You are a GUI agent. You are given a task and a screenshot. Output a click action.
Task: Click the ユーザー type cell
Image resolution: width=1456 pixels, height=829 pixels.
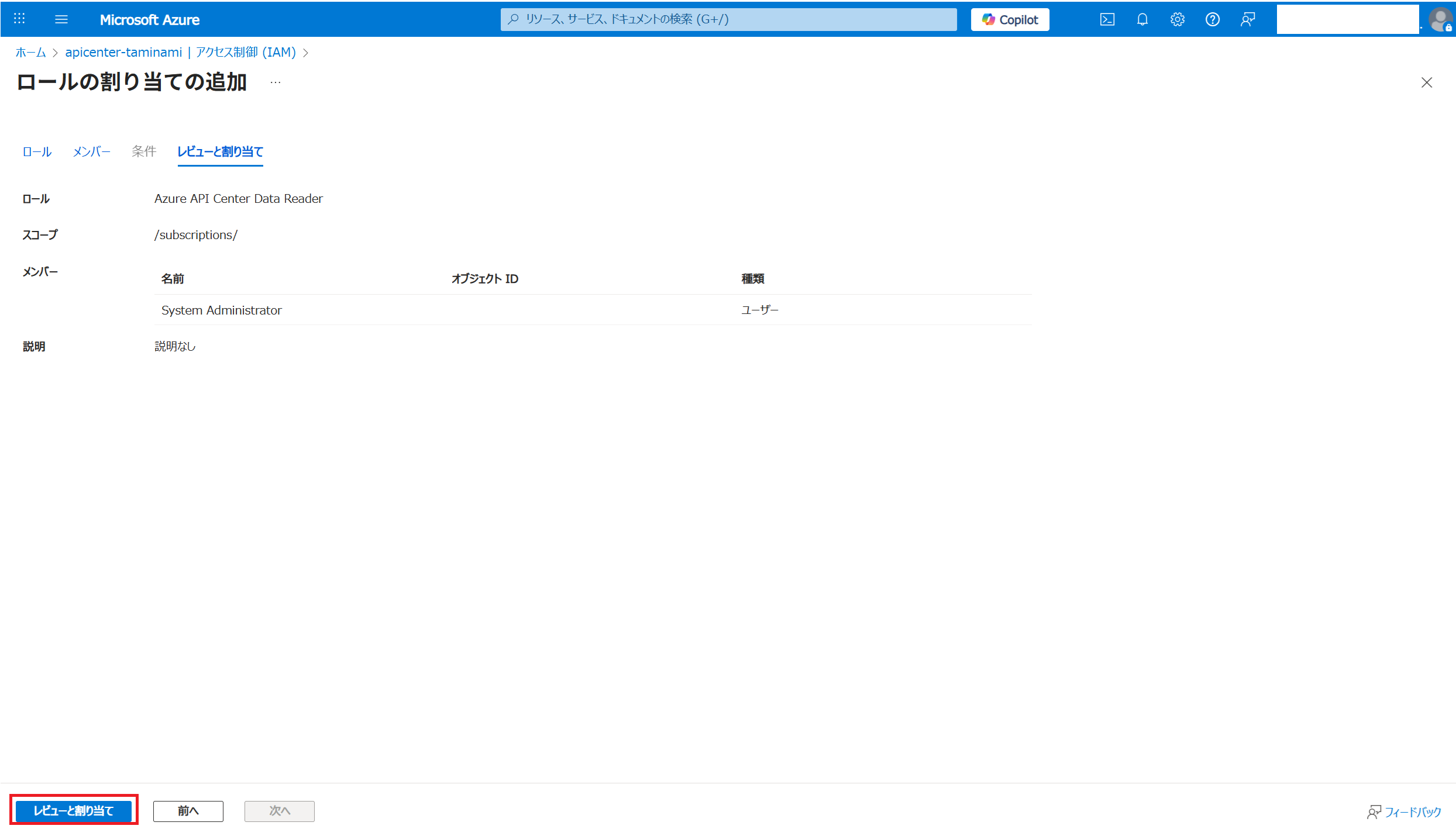[760, 310]
